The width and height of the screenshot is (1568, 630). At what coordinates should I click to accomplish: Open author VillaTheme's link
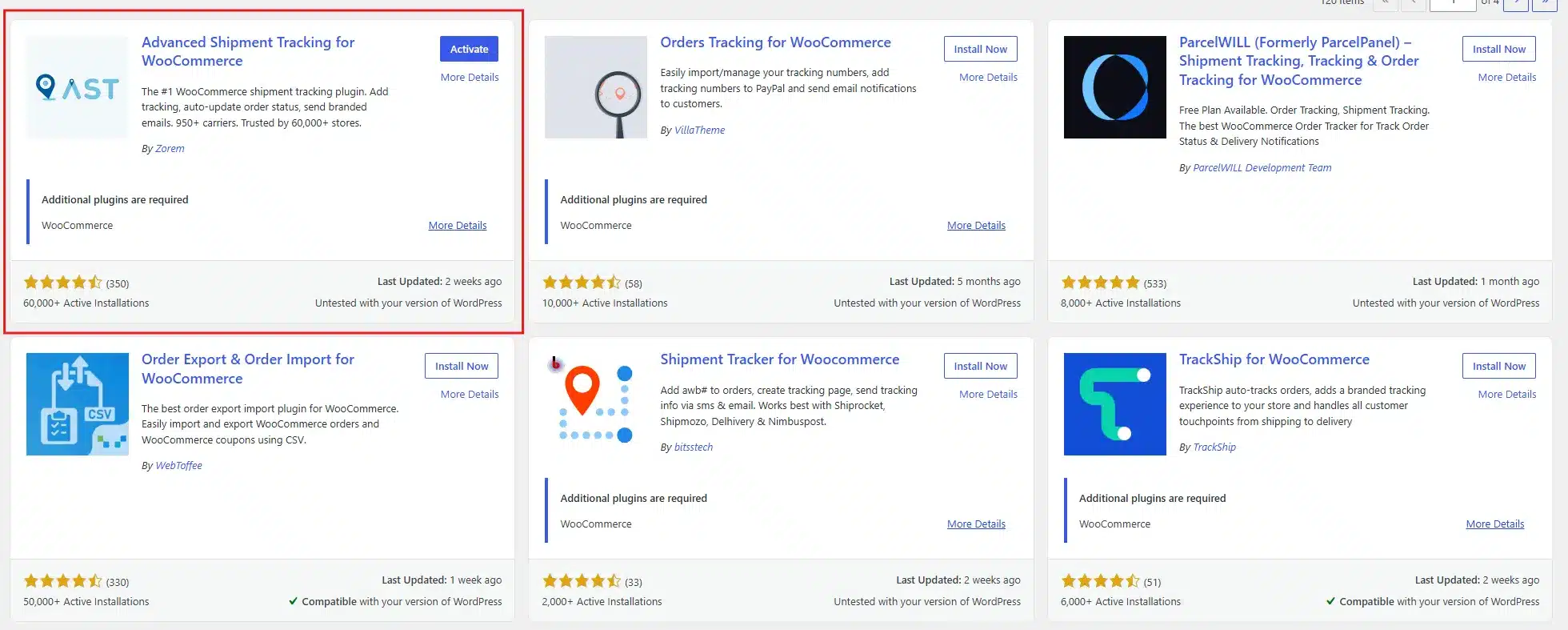[x=699, y=130]
